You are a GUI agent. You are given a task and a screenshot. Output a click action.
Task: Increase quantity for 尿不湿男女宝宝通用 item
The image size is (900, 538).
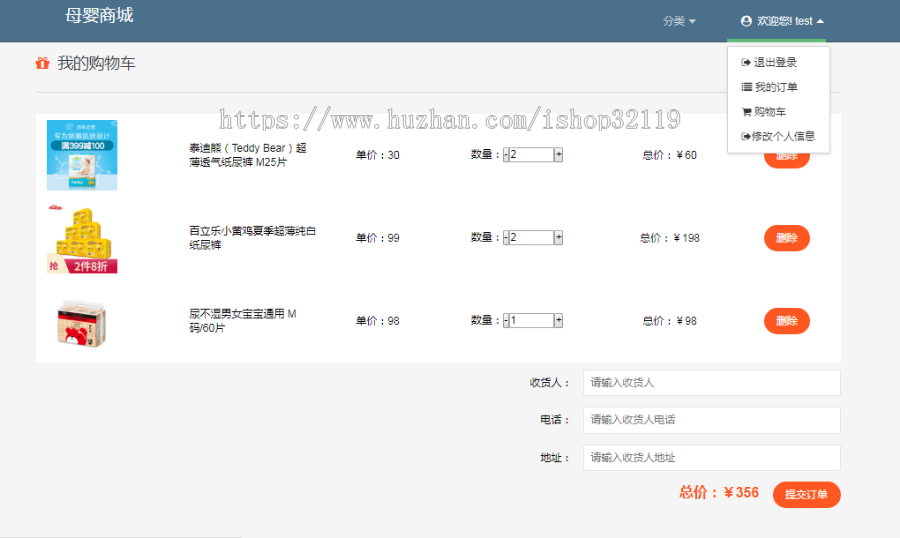(558, 320)
